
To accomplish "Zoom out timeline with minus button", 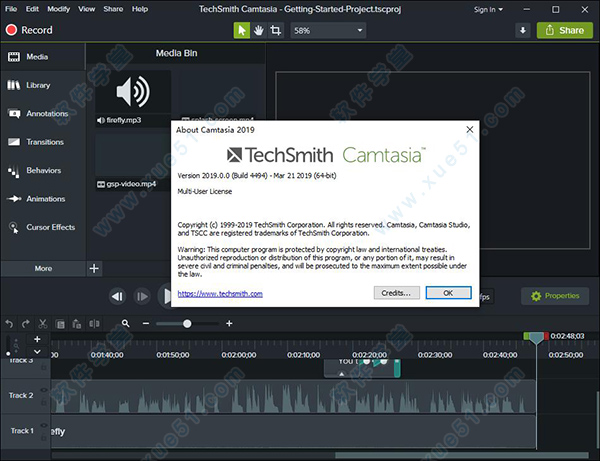I will point(146,324).
